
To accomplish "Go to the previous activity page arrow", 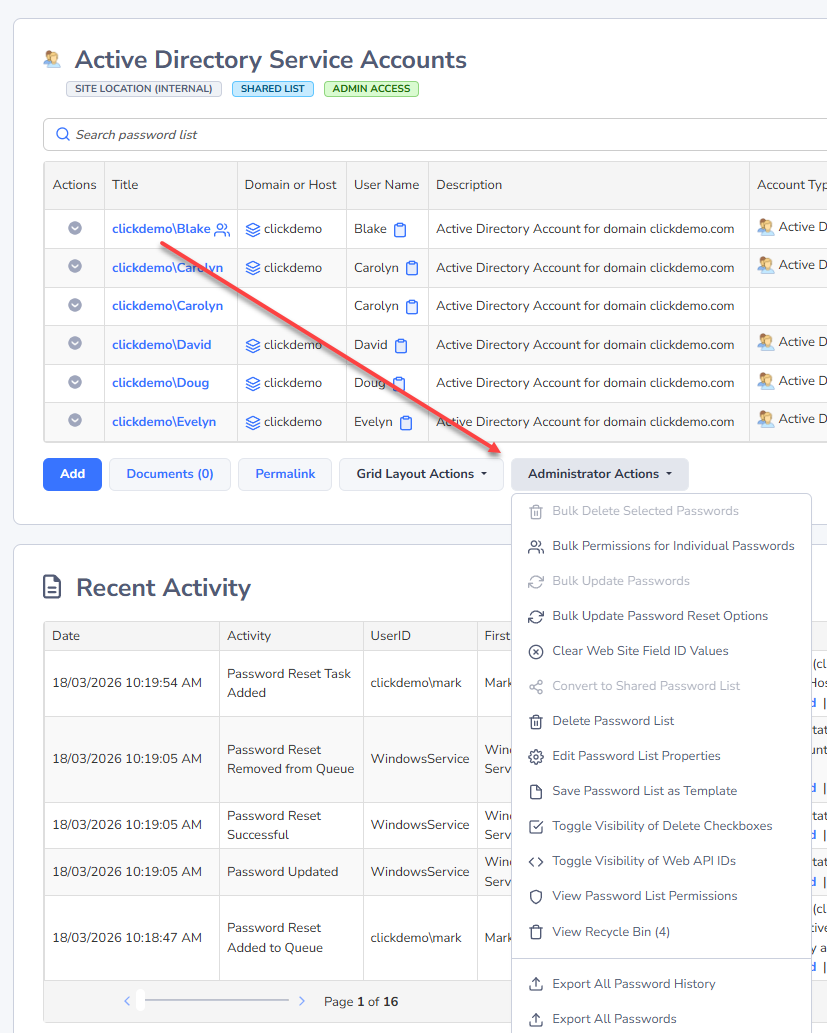I will 127,1001.
